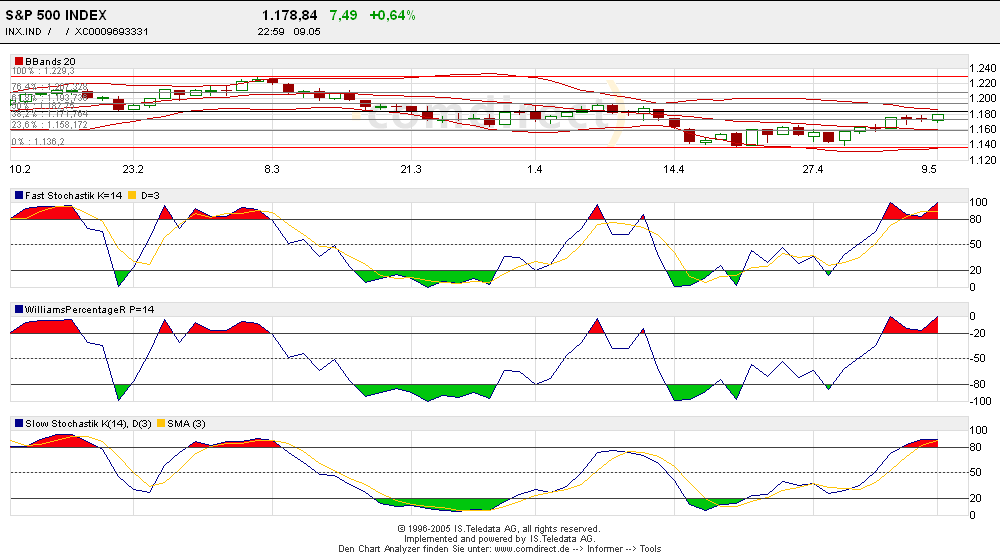Screen dimensions: 1000x554
Task: Click the blue Fast Stochastik legend square
Action: point(18,195)
